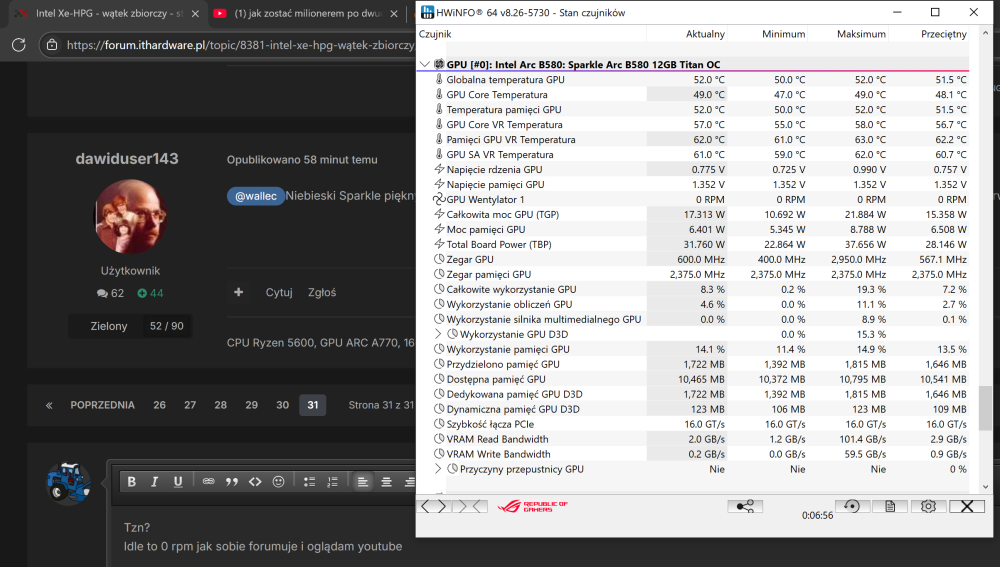The image size is (1000, 567).
Task: Reset sensor min/max clock icon
Action: 851,506
